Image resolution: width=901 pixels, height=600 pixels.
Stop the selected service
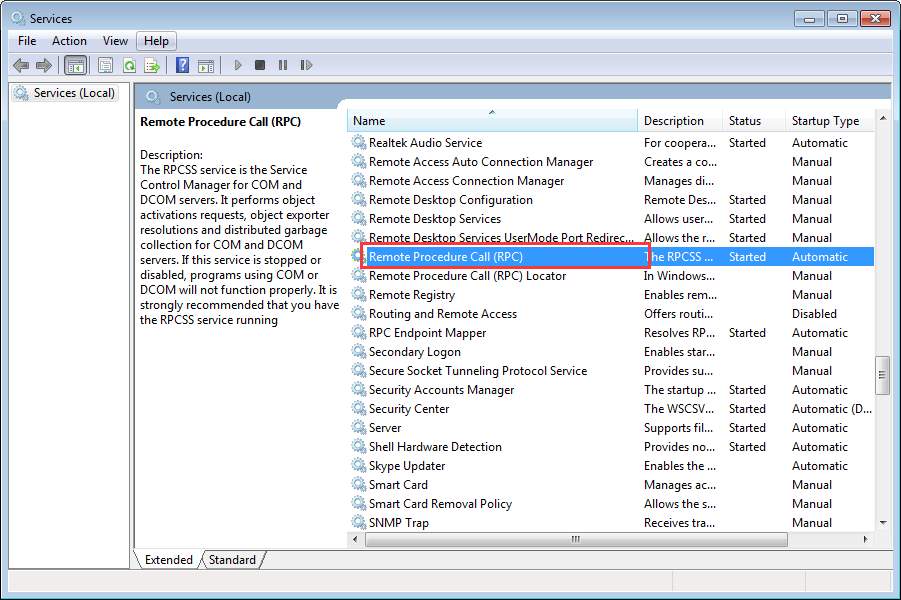coord(259,64)
